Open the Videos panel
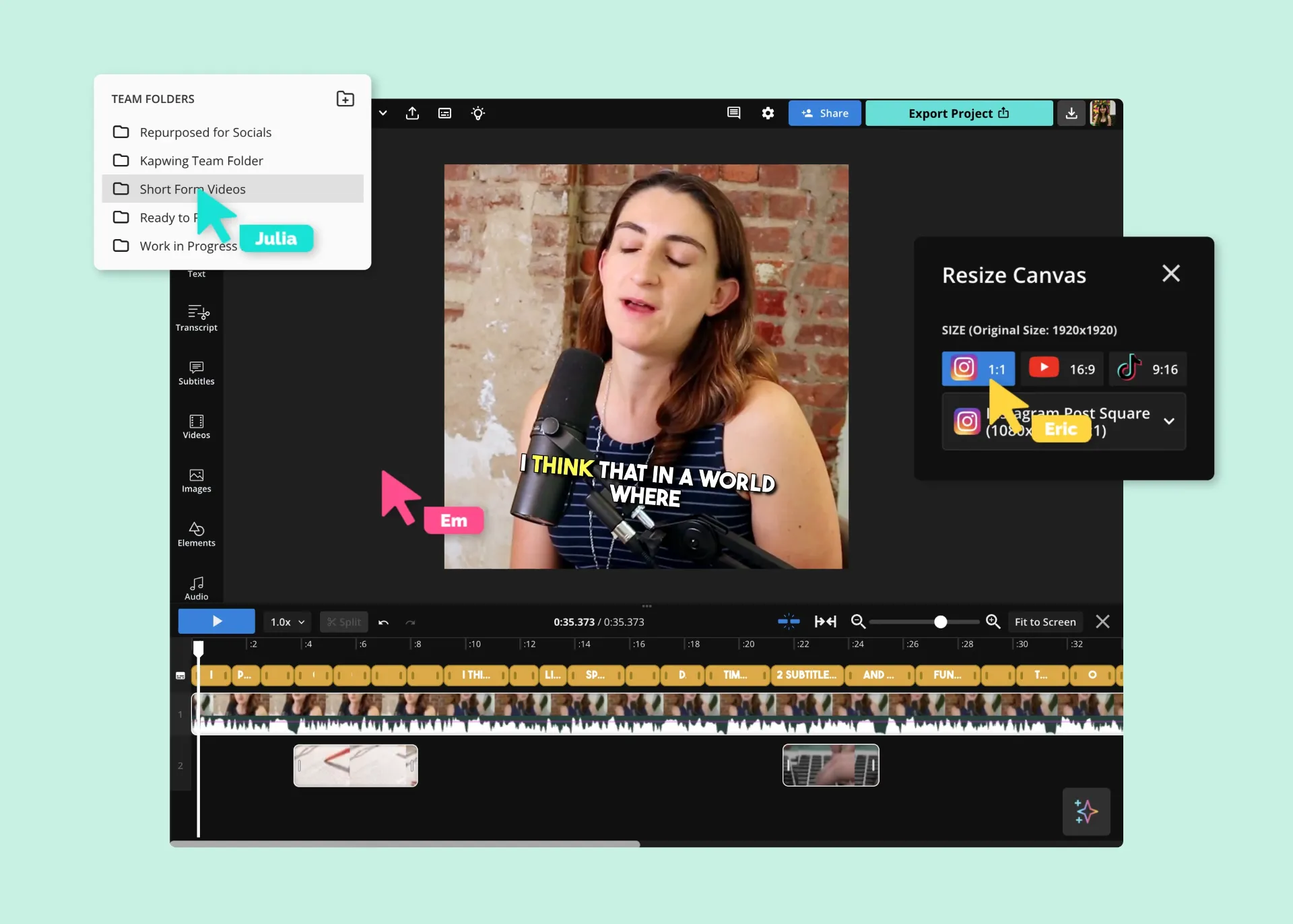 (196, 426)
